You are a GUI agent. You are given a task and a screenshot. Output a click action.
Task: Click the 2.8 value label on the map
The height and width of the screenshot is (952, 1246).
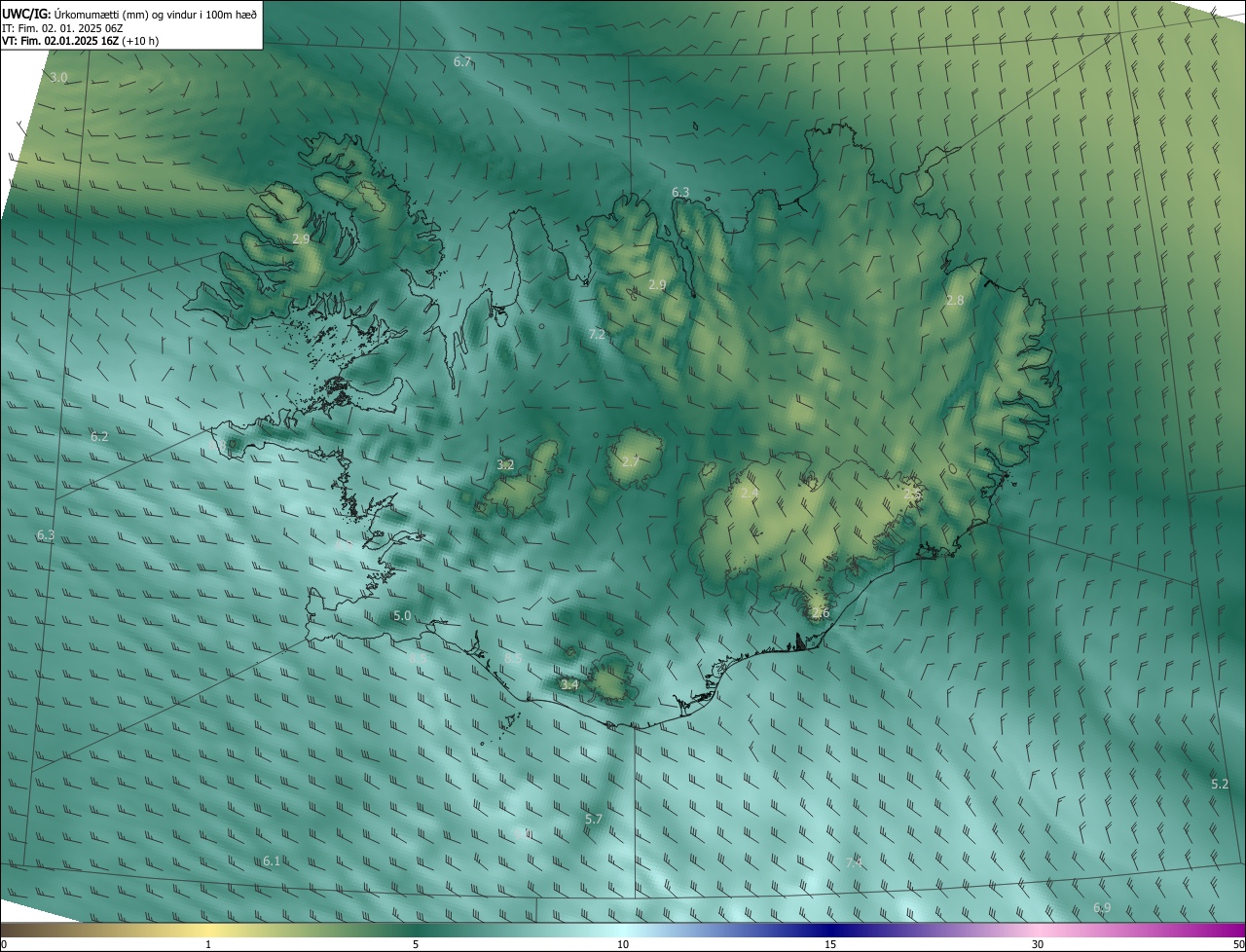click(x=955, y=301)
